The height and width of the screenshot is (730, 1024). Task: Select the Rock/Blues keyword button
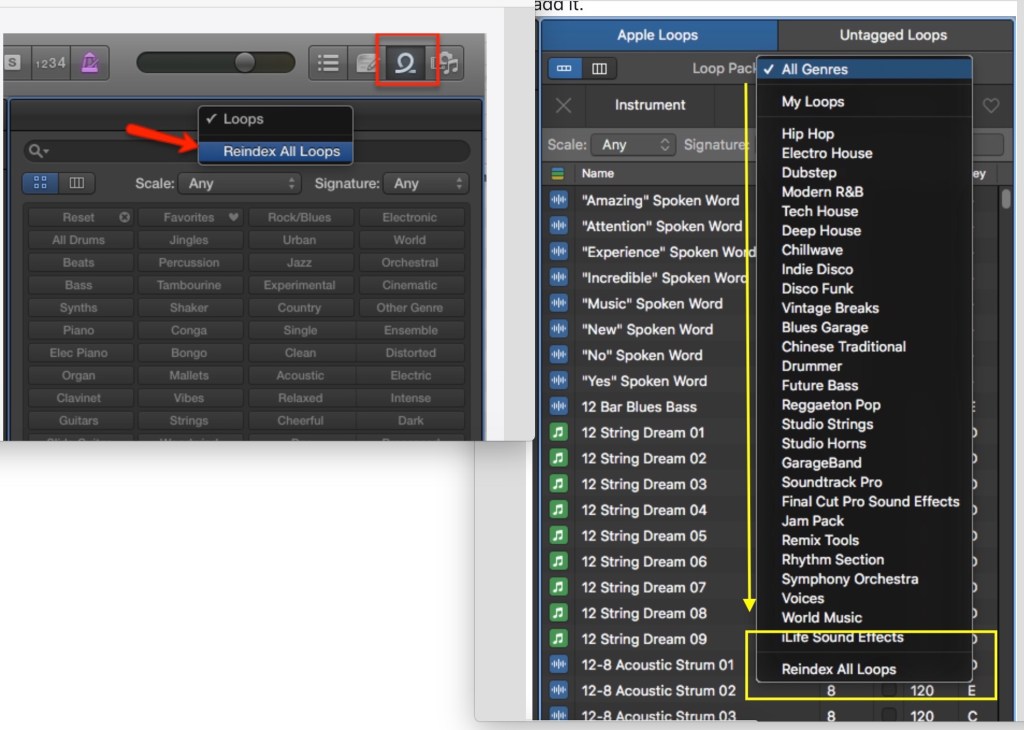pyautogui.click(x=300, y=217)
